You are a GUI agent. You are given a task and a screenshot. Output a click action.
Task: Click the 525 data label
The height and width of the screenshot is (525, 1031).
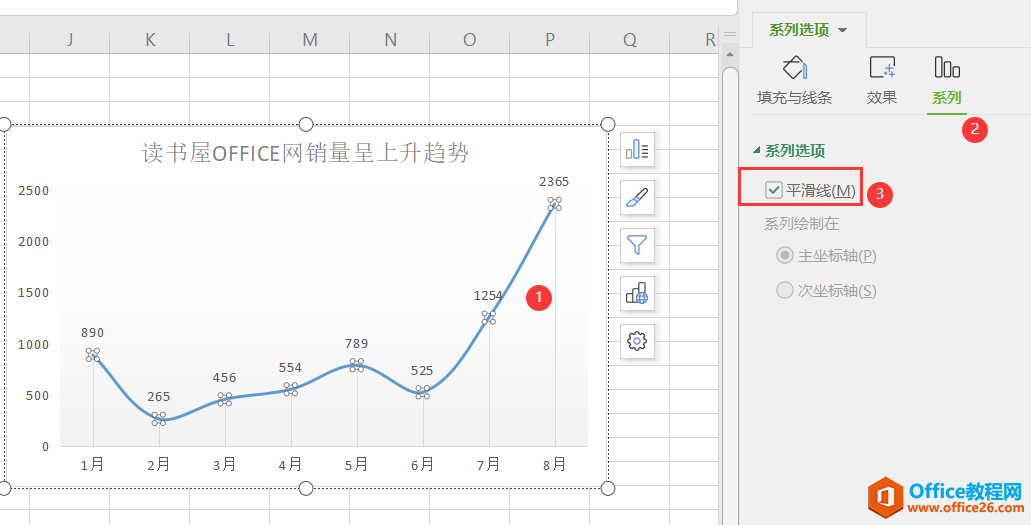click(x=422, y=370)
